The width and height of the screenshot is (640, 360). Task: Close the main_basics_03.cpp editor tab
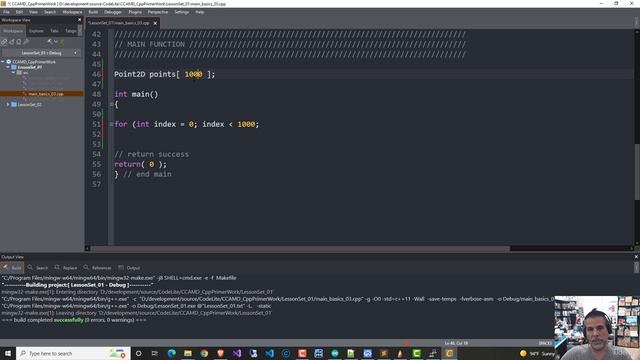(x=155, y=23)
